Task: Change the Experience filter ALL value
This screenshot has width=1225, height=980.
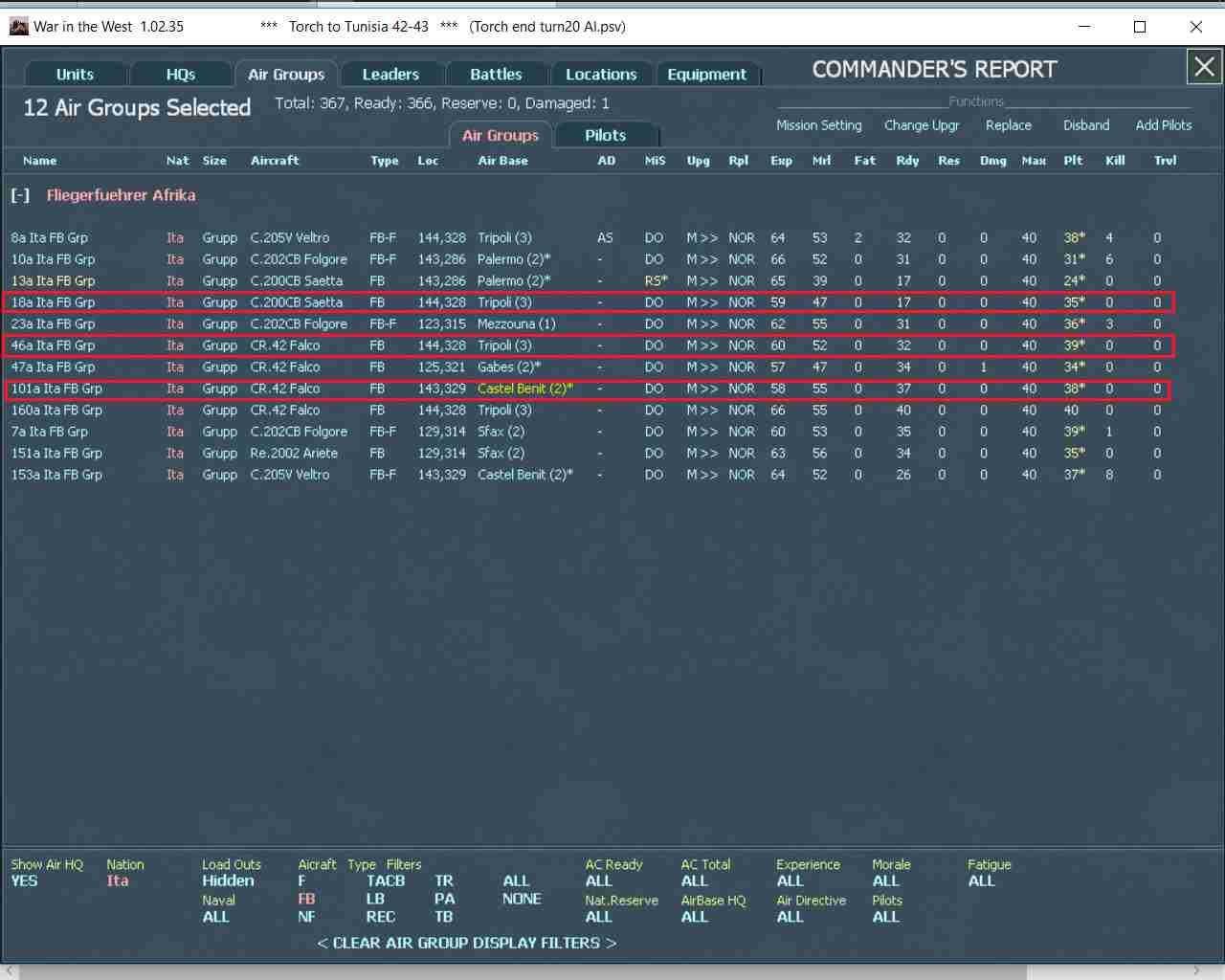Action: click(791, 881)
